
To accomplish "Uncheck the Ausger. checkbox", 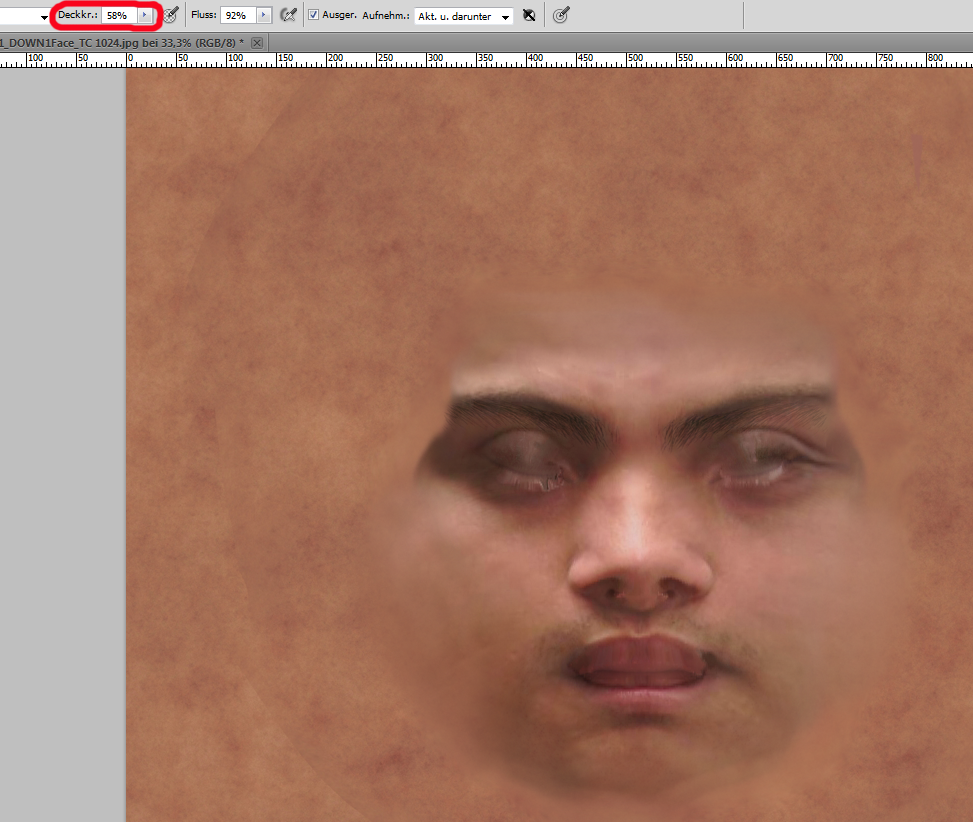I will tap(313, 15).
